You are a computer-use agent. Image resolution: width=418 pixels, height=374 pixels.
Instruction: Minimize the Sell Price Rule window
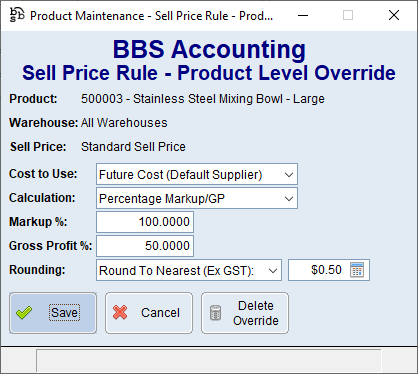tap(303, 15)
